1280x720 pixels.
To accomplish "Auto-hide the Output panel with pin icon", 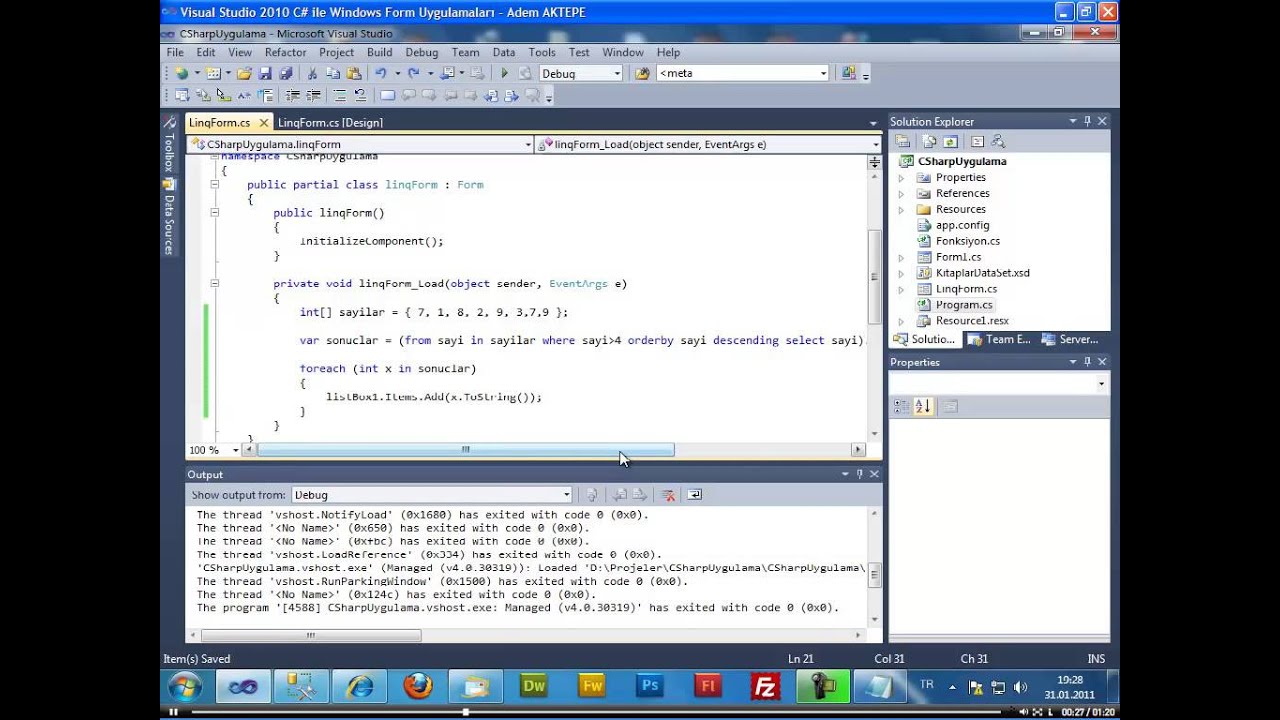I will coord(859,474).
